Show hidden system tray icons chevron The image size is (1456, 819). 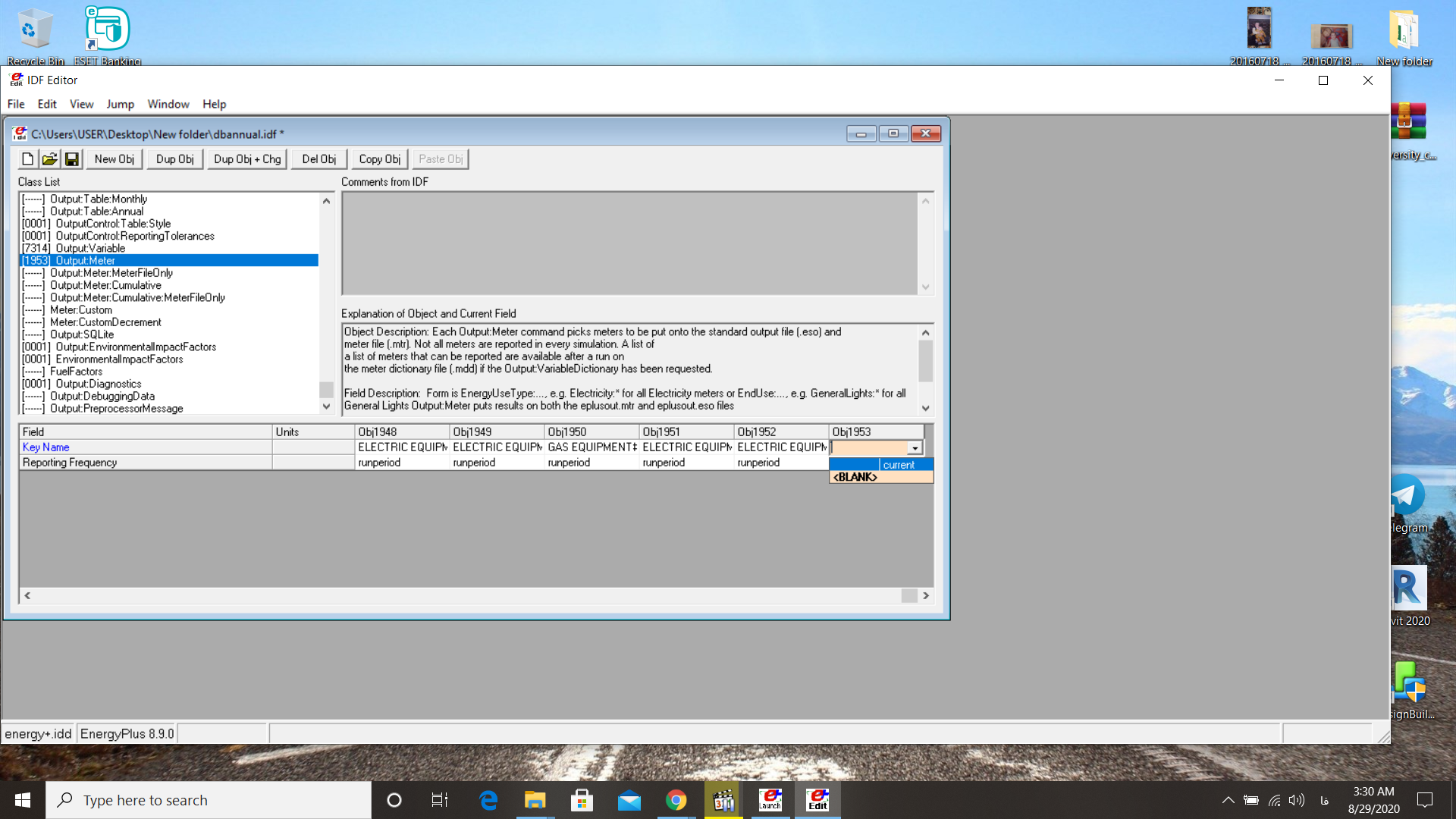(1228, 800)
